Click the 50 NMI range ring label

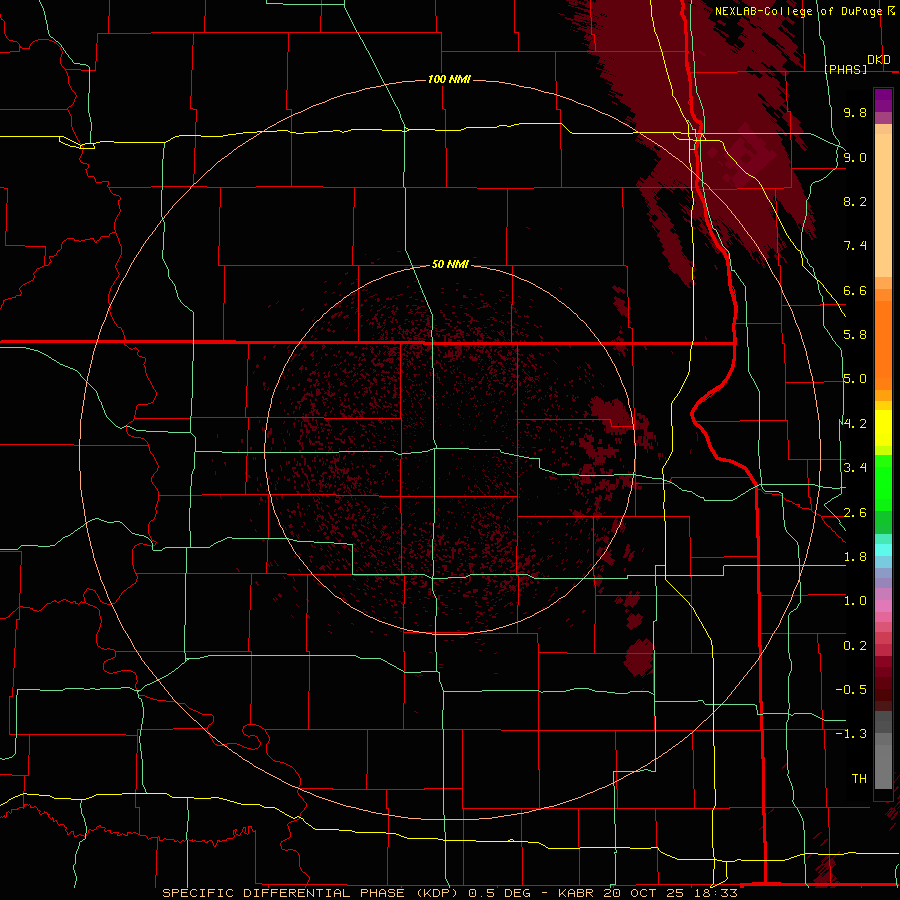click(x=451, y=264)
